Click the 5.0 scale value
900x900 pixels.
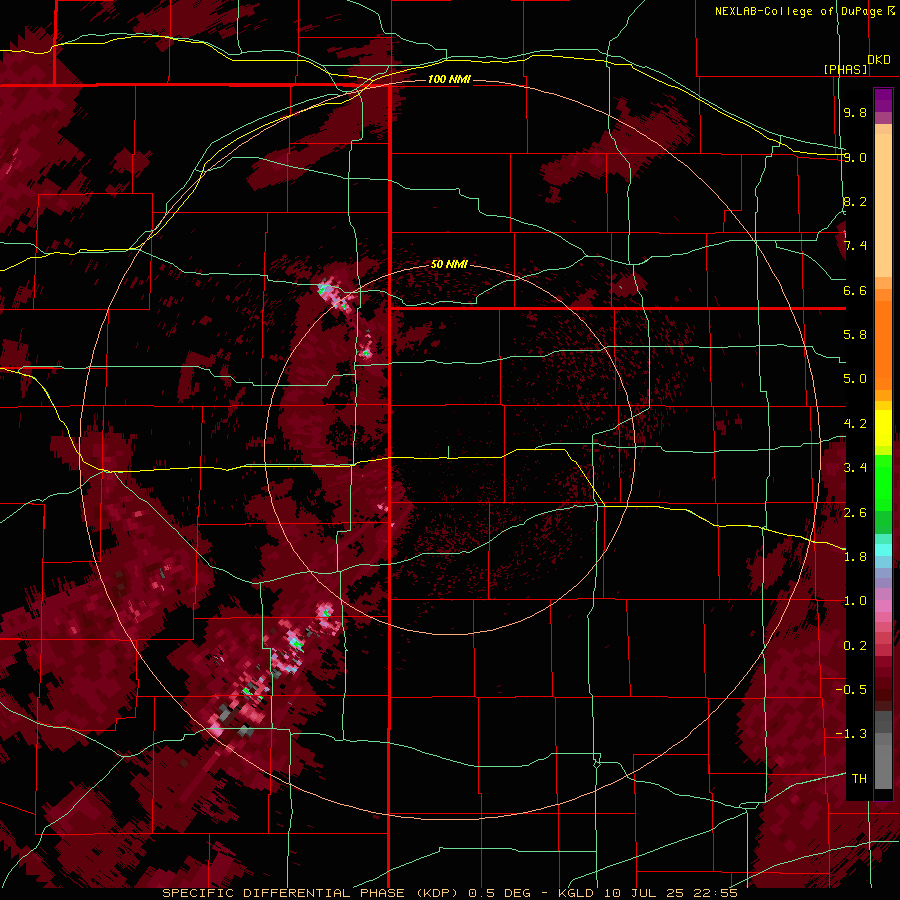pyautogui.click(x=855, y=379)
